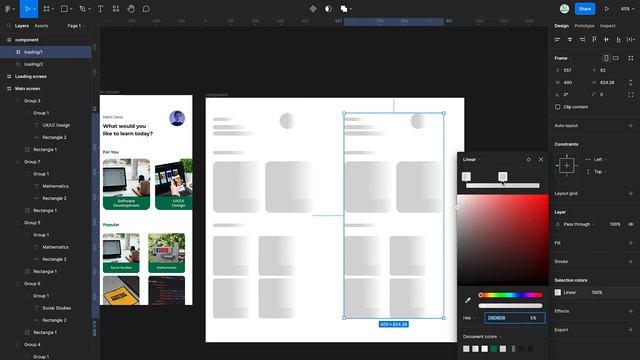Open the Frame type dropdown

[x=563, y=58]
